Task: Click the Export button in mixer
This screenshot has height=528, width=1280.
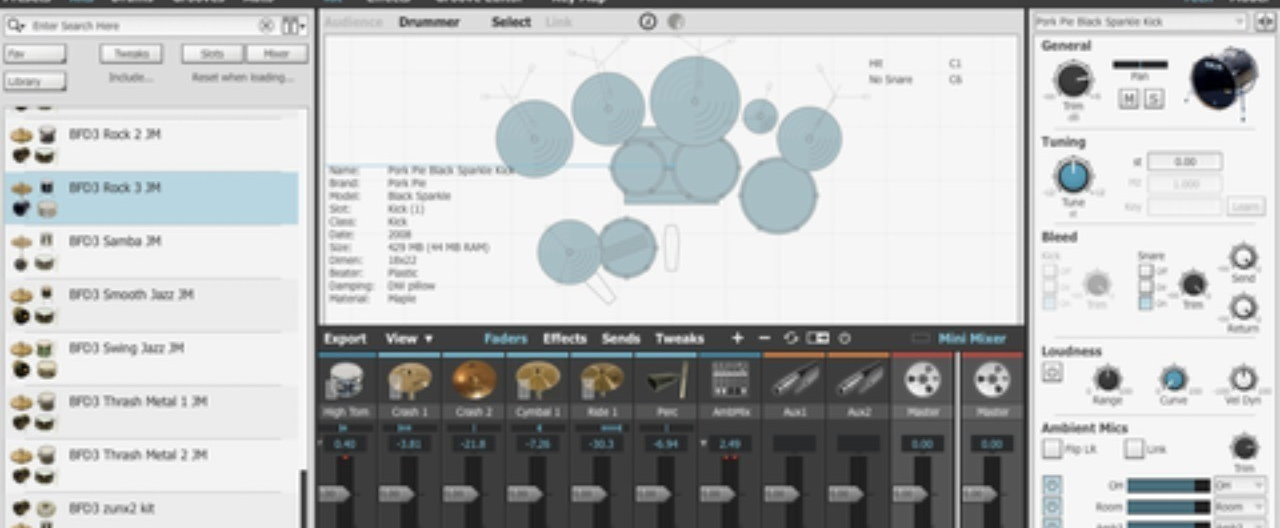Action: 345,338
